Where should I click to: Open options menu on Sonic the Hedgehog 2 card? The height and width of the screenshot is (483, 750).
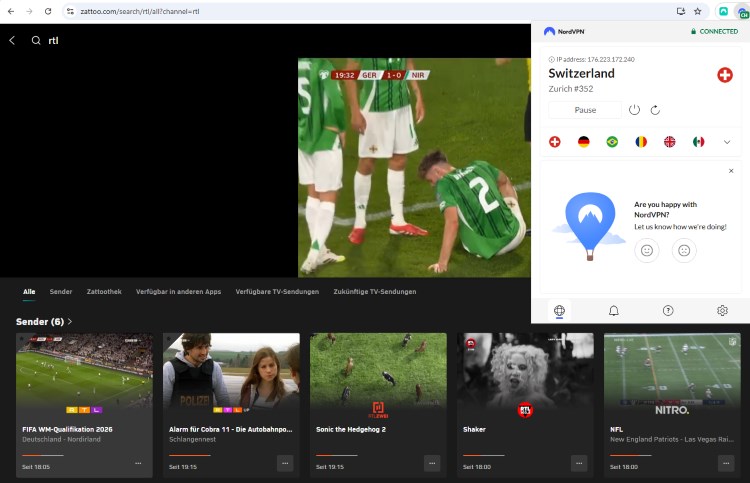[x=432, y=463]
